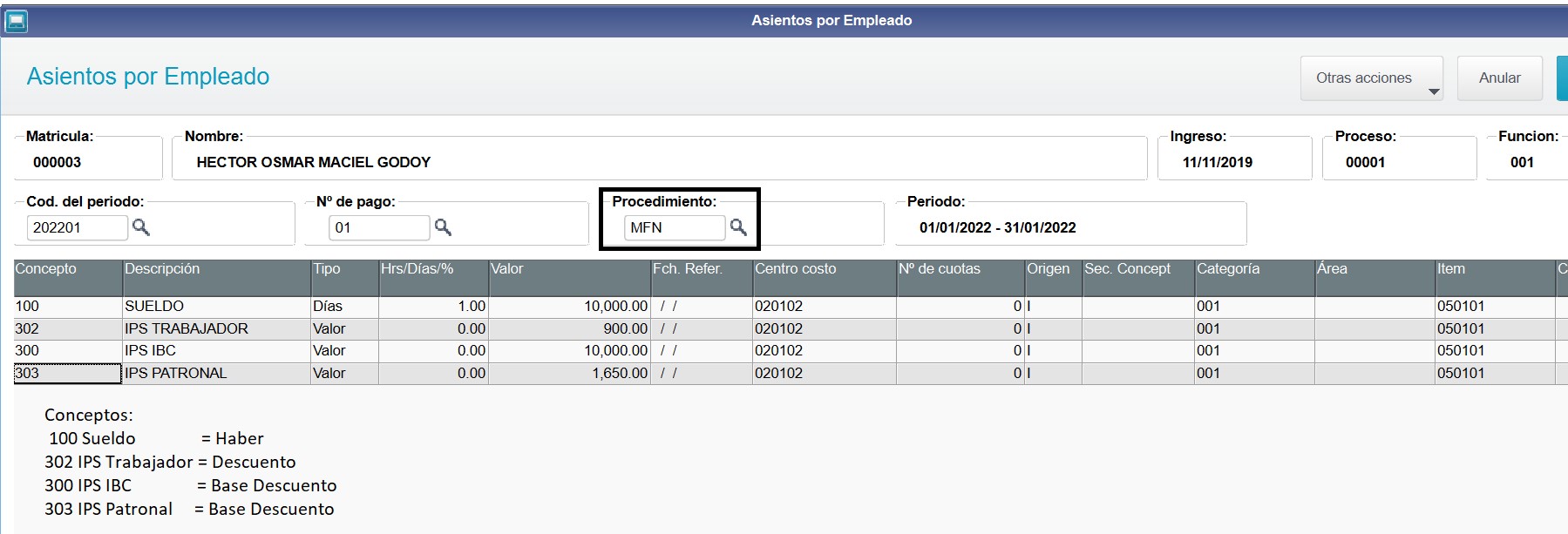Viewport: 1568px width, 534px height.
Task: Click Centro costo 020102 in SUELDO row
Action: click(825, 307)
